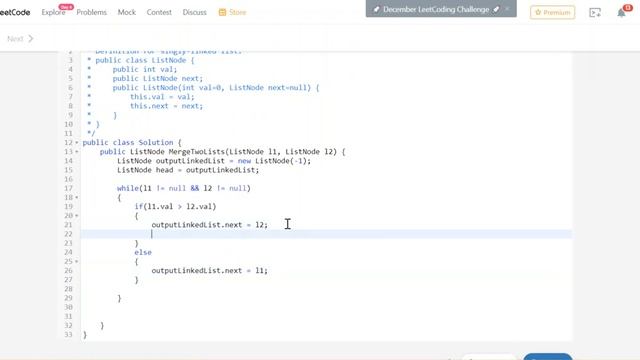Click the 'while(l1 != null' condition
The image size is (640, 360).
point(184,188)
